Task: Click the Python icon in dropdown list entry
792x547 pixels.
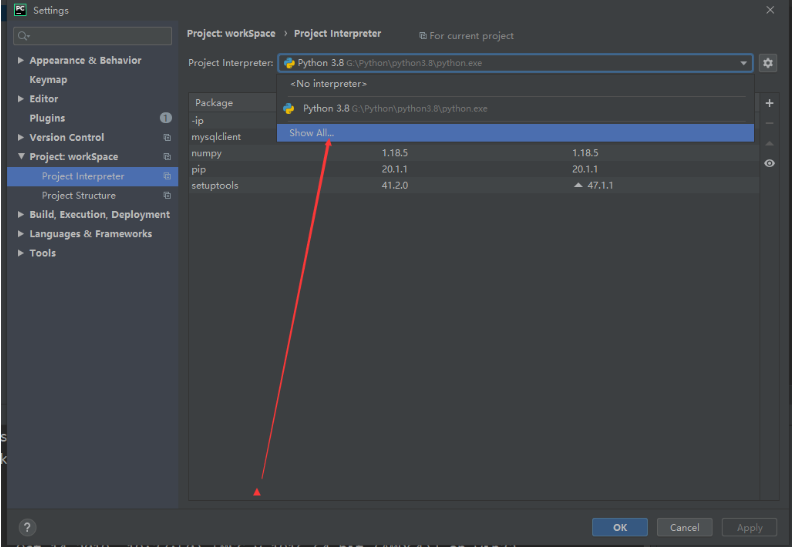Action: [x=289, y=109]
